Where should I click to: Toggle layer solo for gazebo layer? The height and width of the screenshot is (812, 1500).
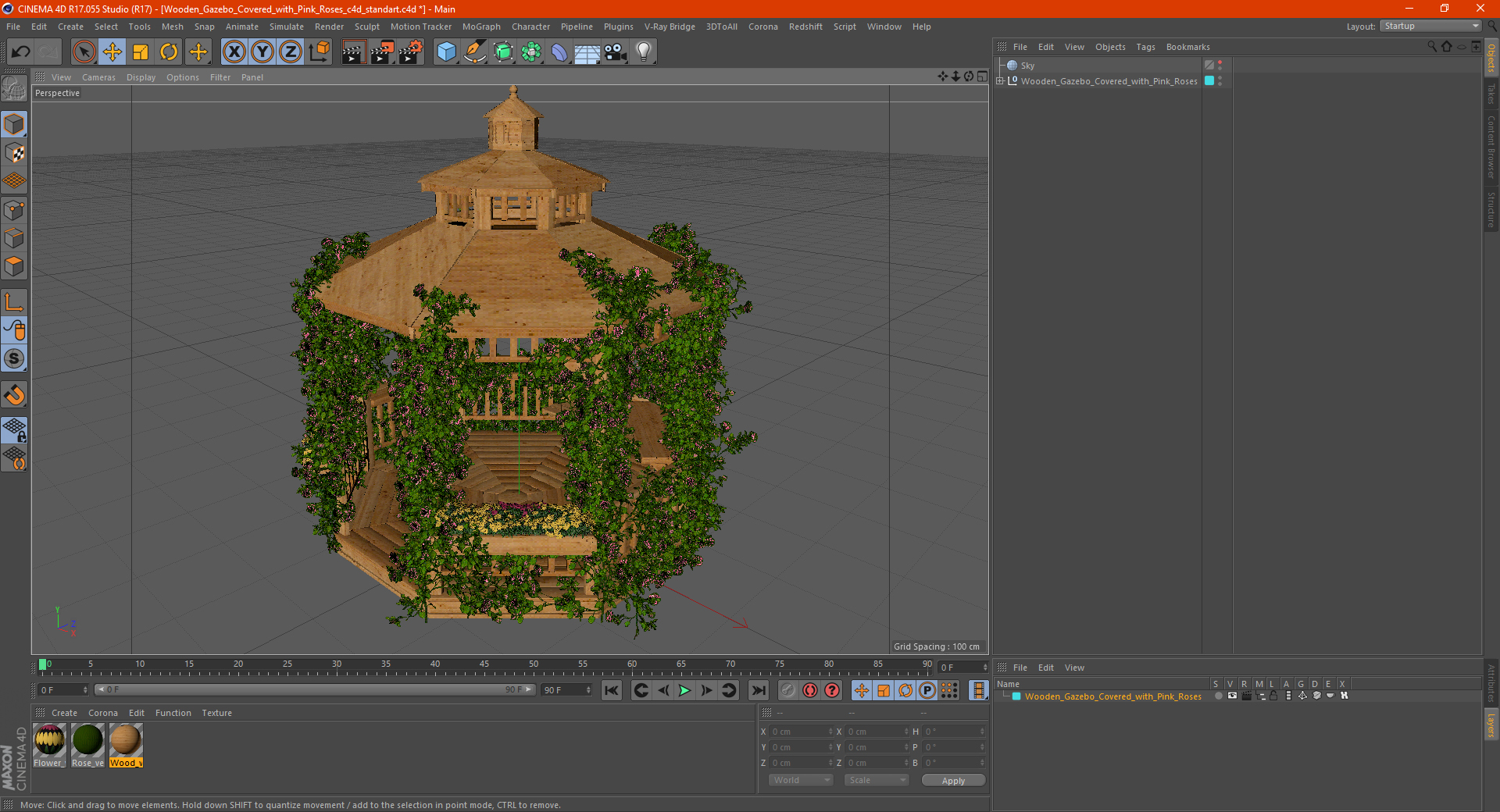pyautogui.click(x=1218, y=696)
